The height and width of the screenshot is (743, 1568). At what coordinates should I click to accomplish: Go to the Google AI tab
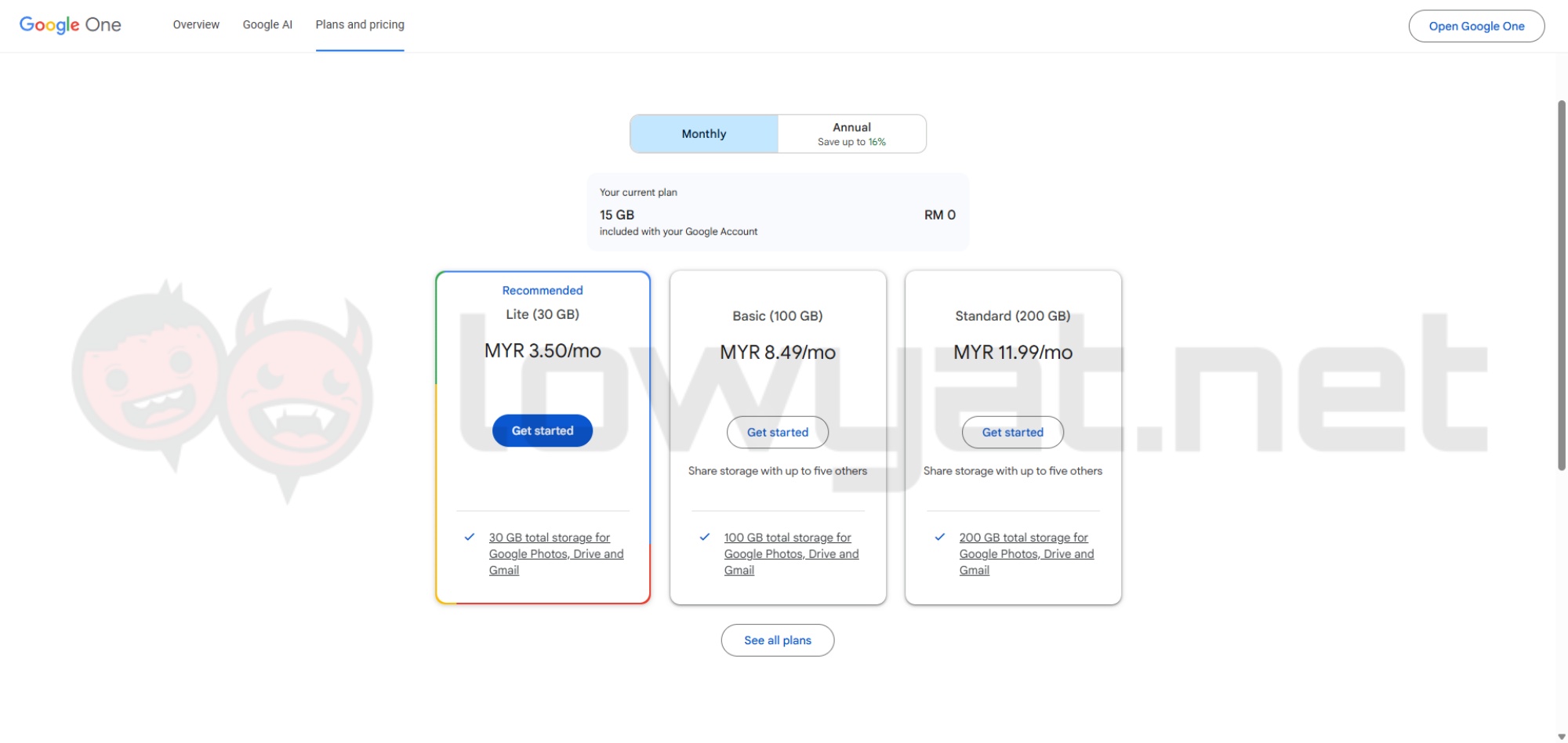267,25
